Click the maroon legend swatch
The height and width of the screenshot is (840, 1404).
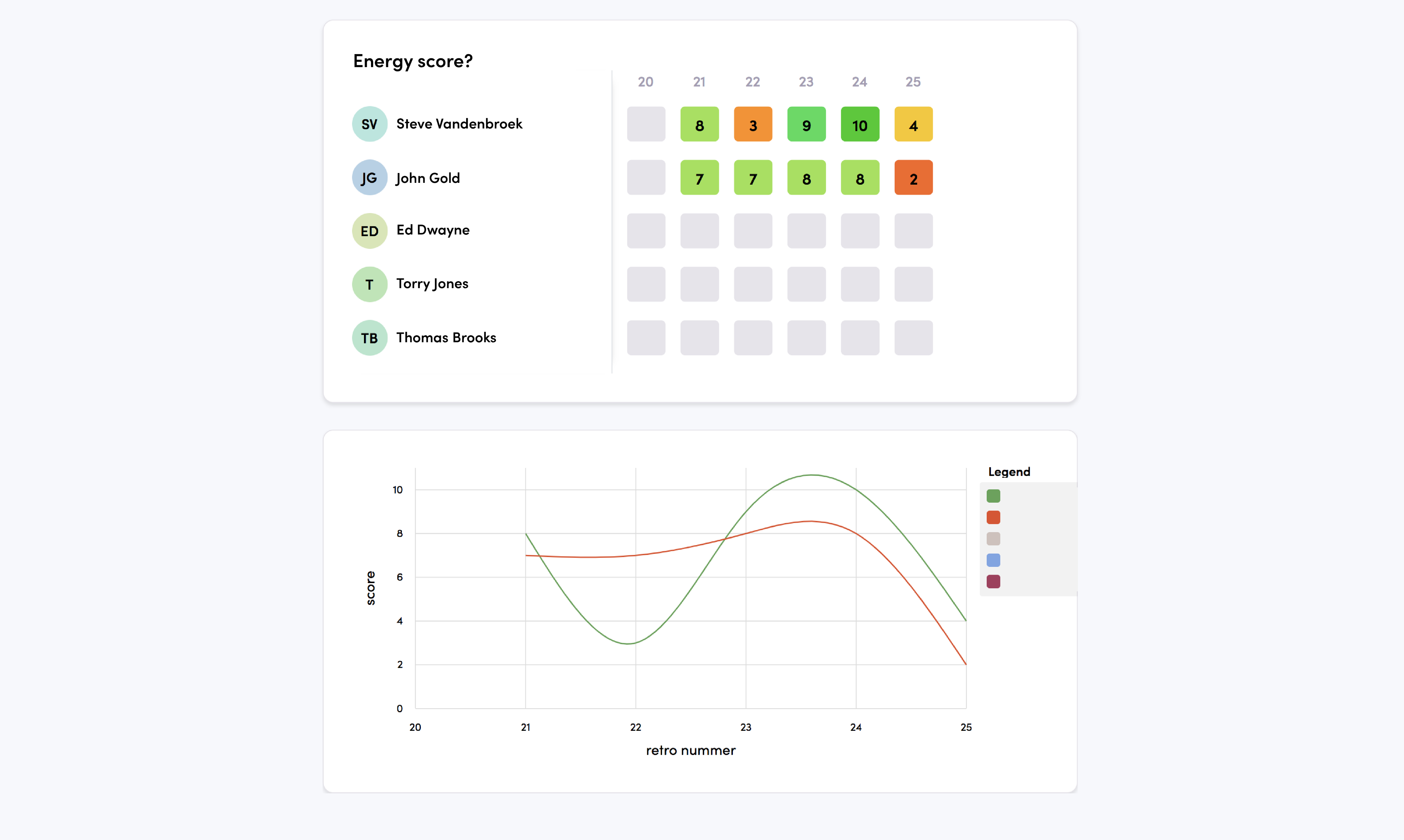point(993,581)
